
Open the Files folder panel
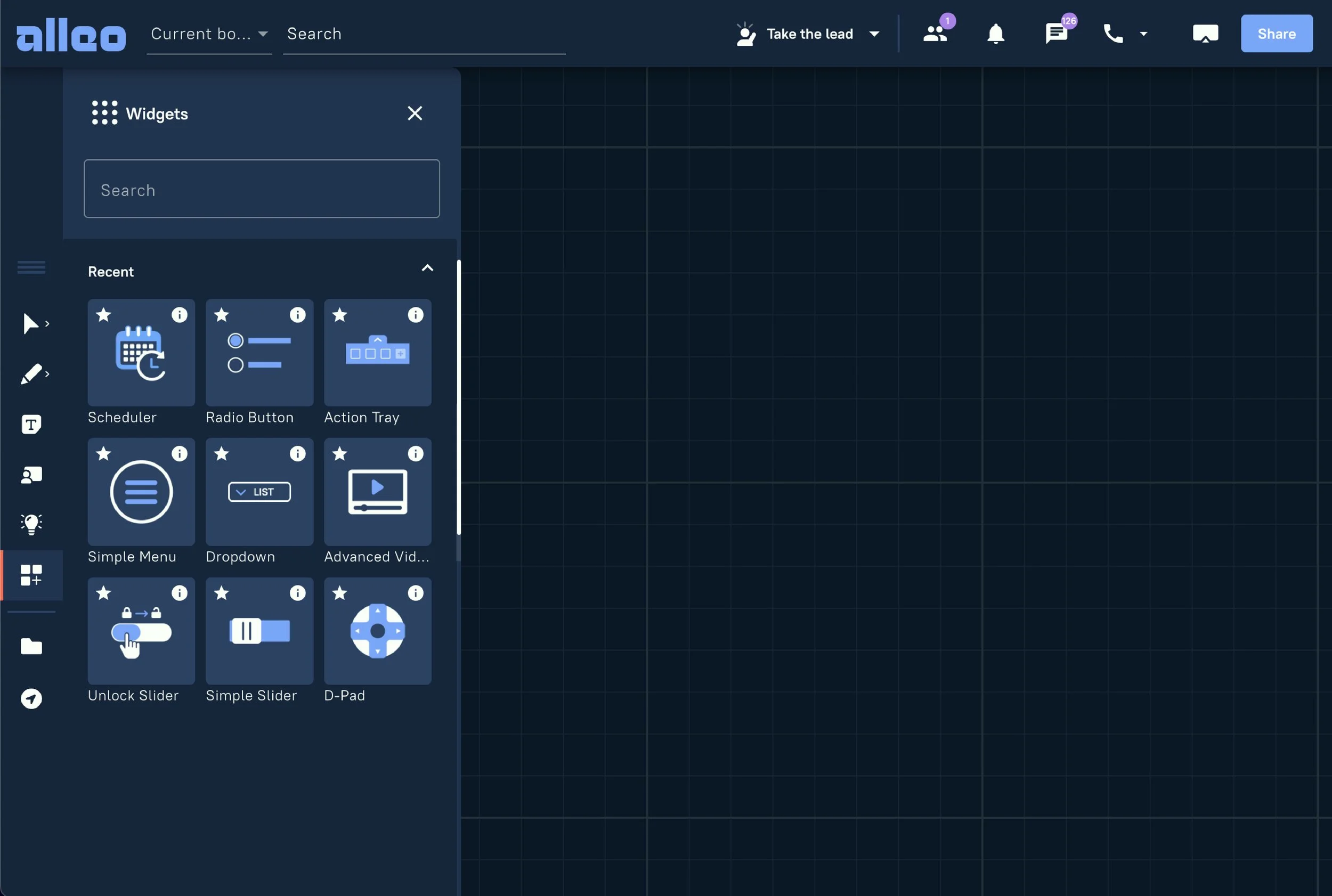click(31, 646)
